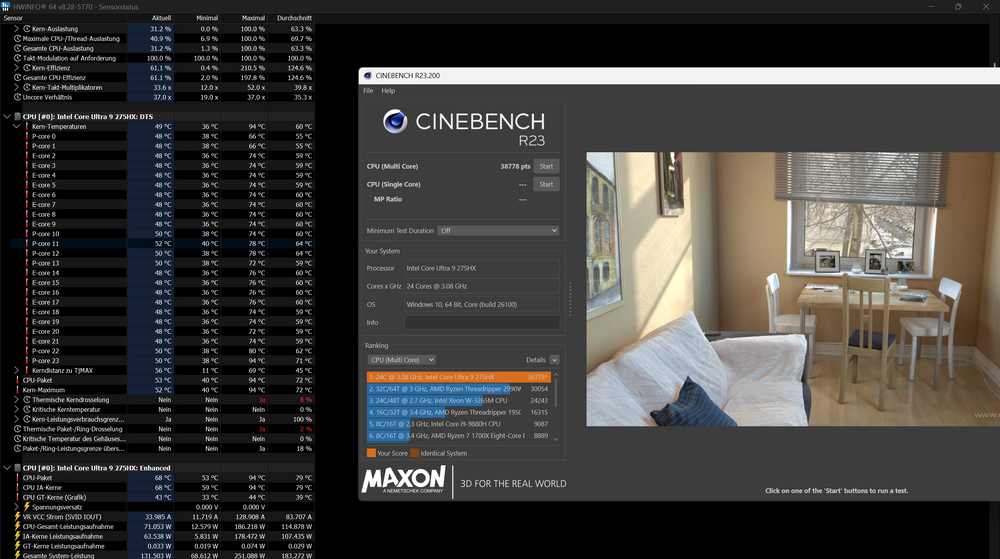Screen dimensions: 1000x559
Task: Start the CPU (Multi Core) benchmark
Action: point(546,166)
